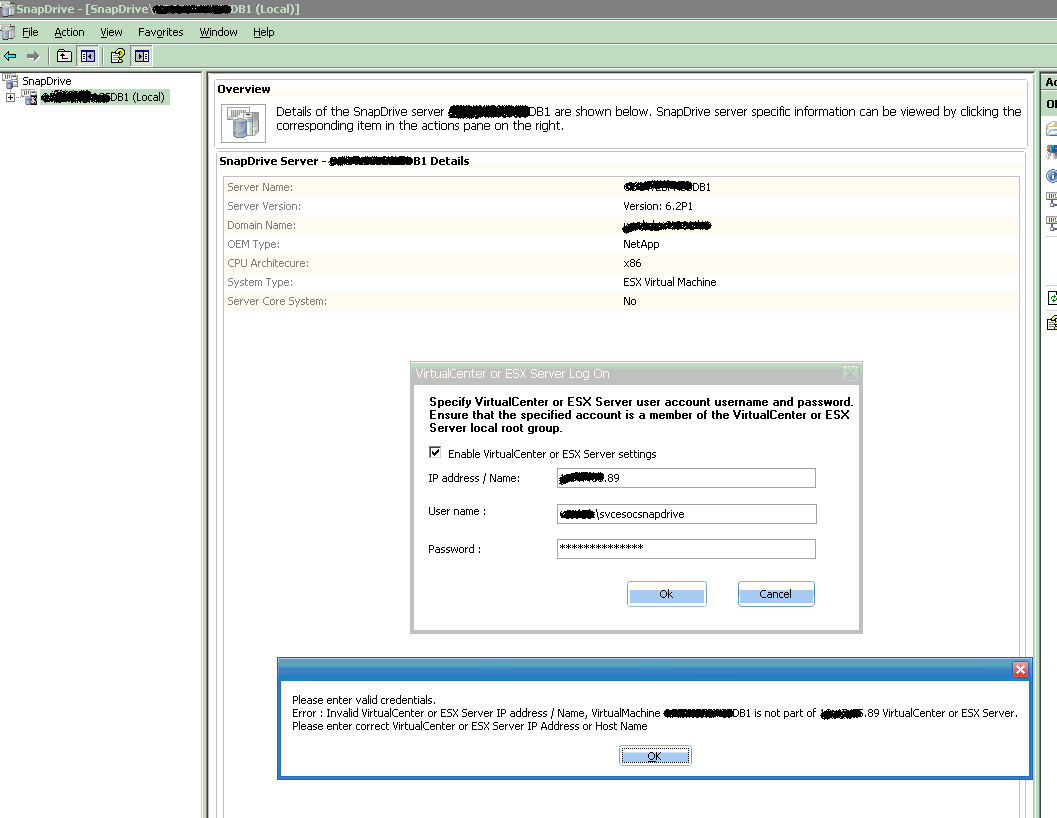This screenshot has height=818, width=1057.
Task: Open the Favorites menu
Action: [160, 32]
